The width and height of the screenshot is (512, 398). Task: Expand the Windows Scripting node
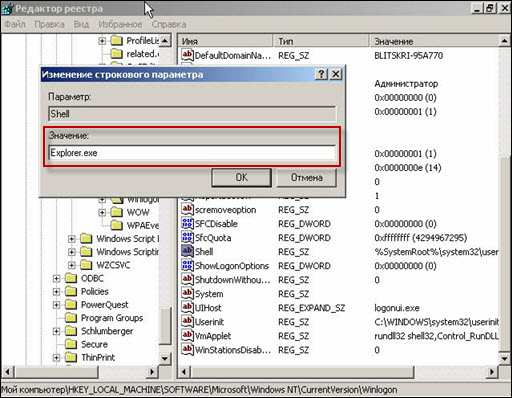[71, 252]
